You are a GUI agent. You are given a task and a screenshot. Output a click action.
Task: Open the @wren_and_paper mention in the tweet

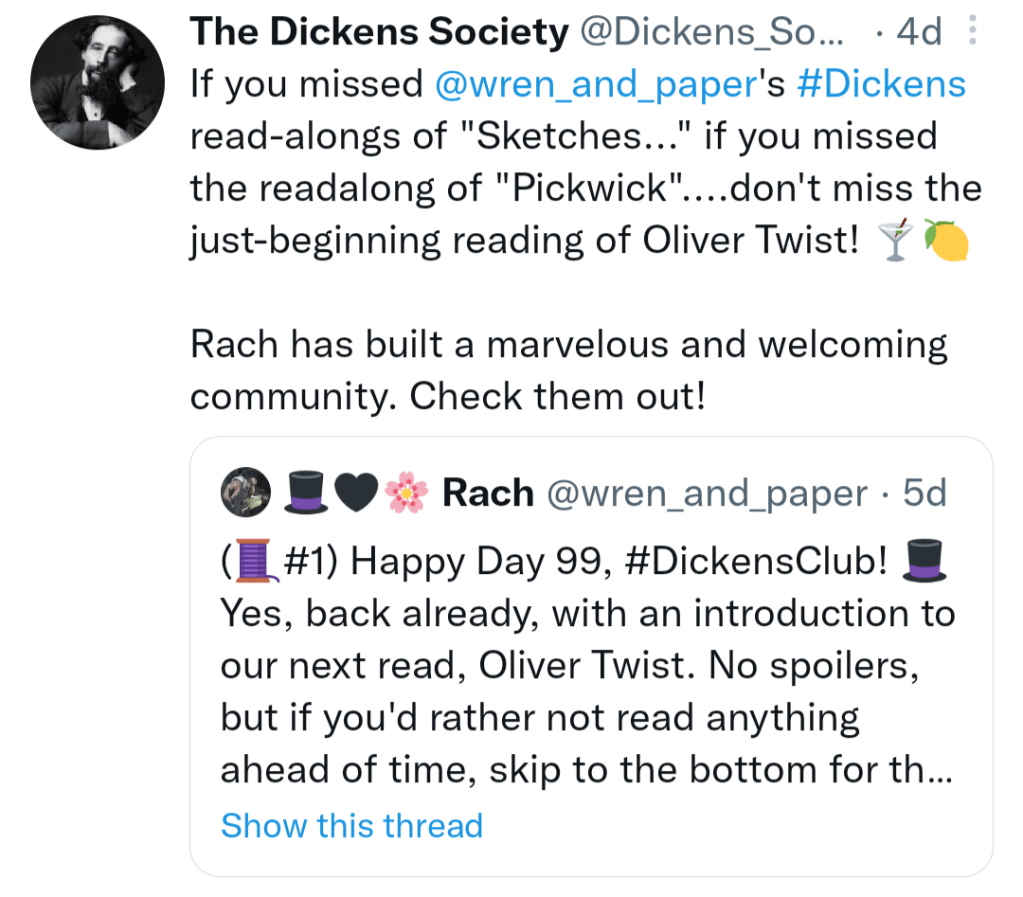tap(594, 84)
